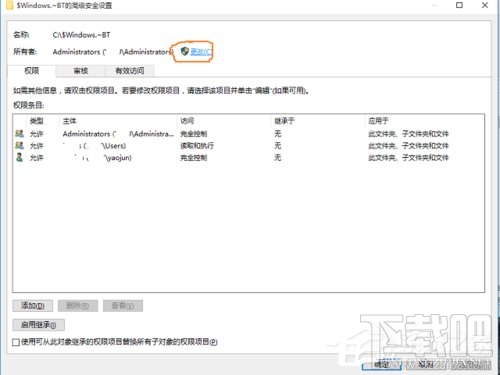Image resolution: width=500 pixels, height=375 pixels.
Task: Select the Users permission entry
Action: [x=248, y=146]
